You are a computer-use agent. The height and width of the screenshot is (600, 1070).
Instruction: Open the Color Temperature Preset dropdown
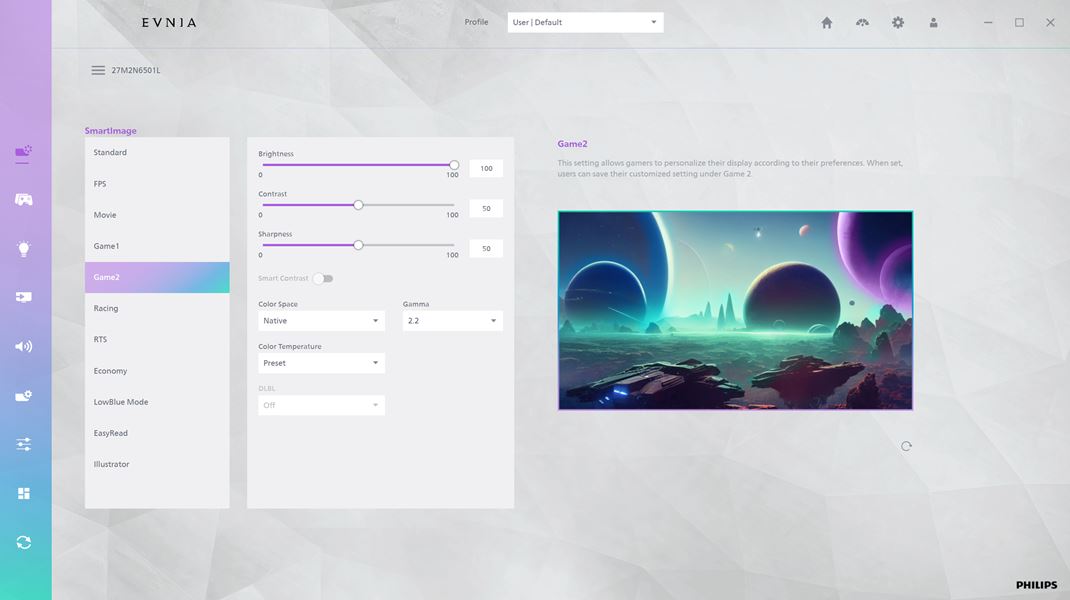click(x=321, y=363)
